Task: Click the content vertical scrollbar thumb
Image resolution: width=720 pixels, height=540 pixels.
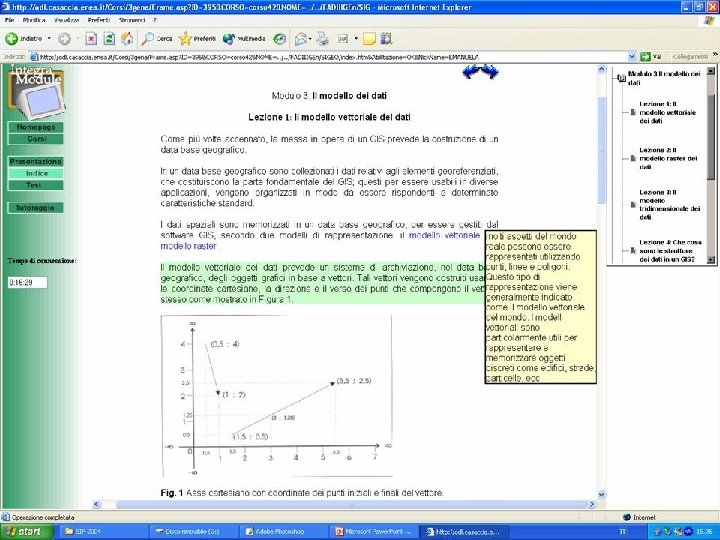Action: (x=602, y=150)
